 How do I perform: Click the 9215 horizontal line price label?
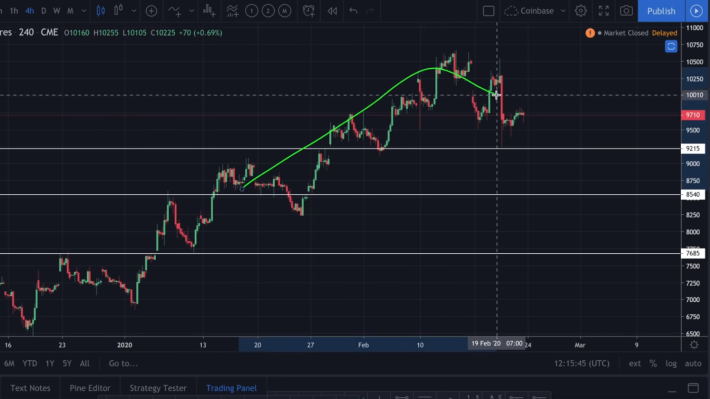tap(693, 149)
